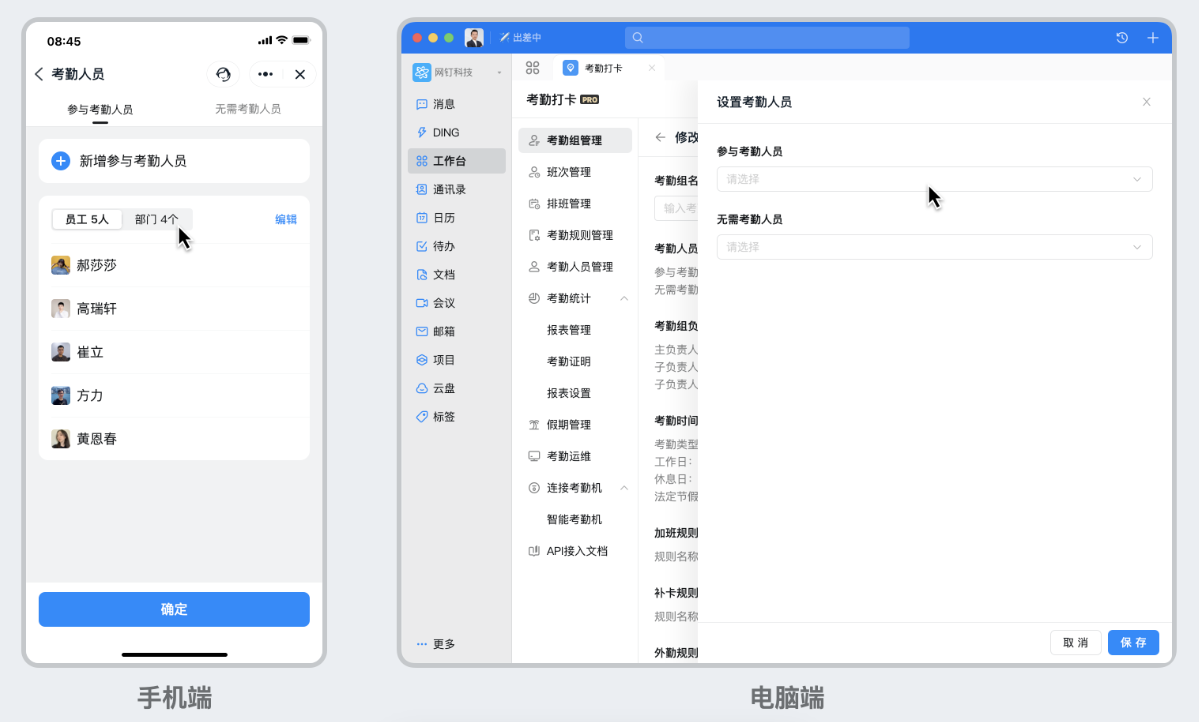Click 更多 at the sidebar bottom
The image size is (1199, 722).
[x=436, y=644]
